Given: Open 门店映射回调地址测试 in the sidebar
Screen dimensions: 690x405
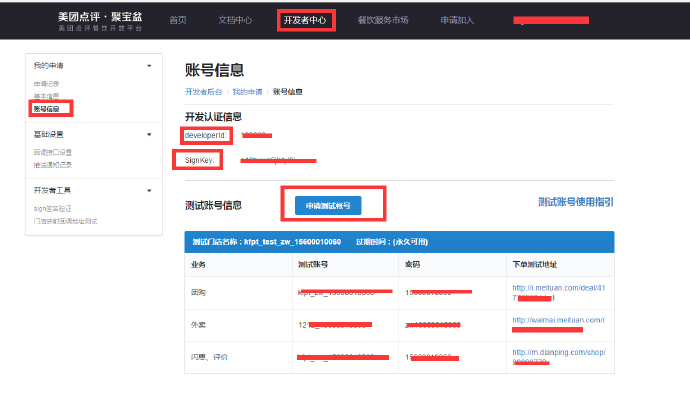Looking at the screenshot, I should coord(66,221).
